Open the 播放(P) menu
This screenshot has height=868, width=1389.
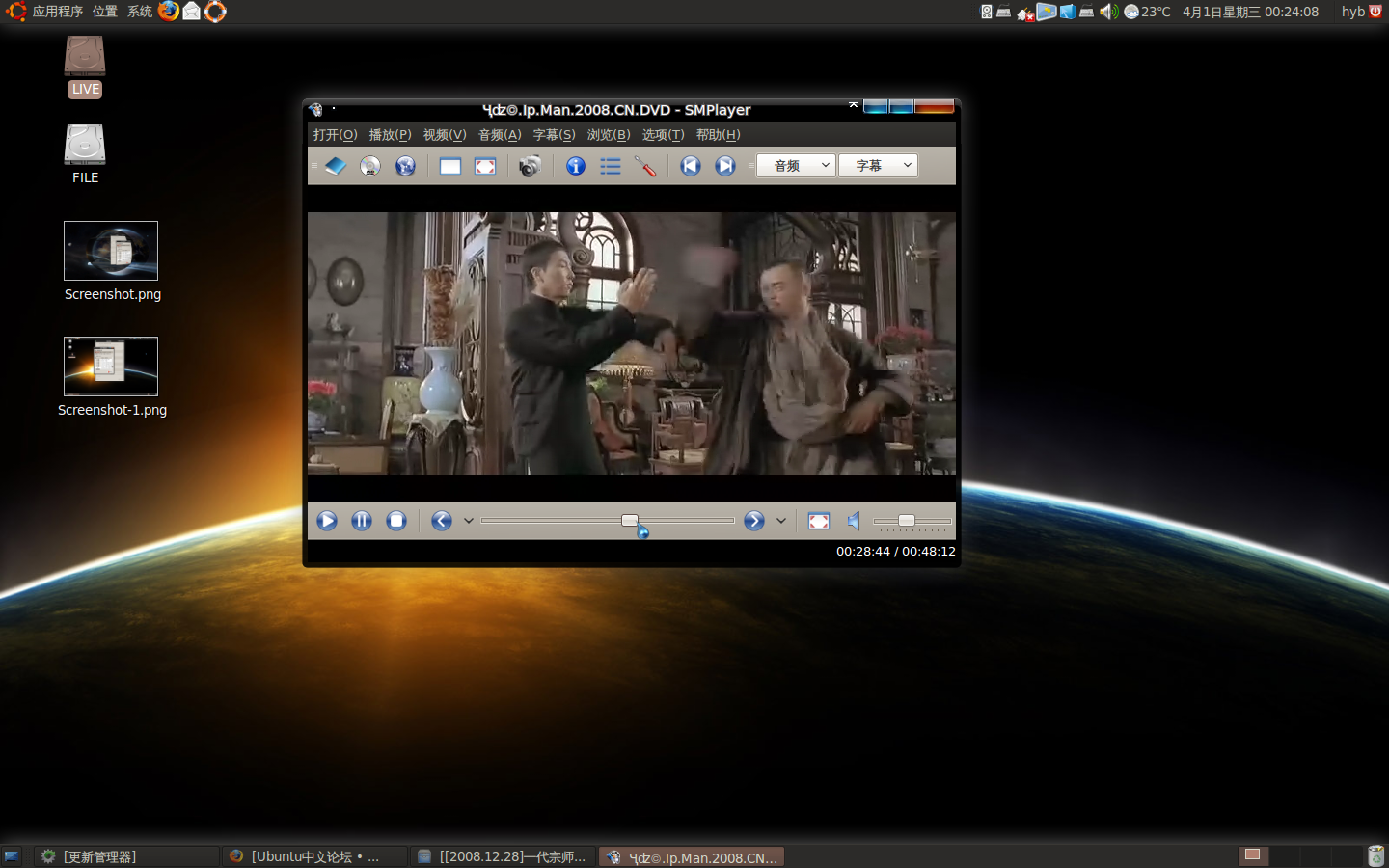coord(390,135)
